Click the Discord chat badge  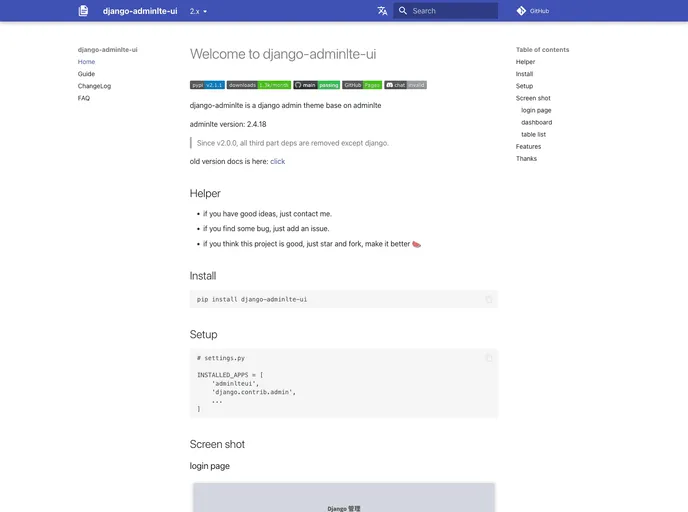click(x=406, y=85)
